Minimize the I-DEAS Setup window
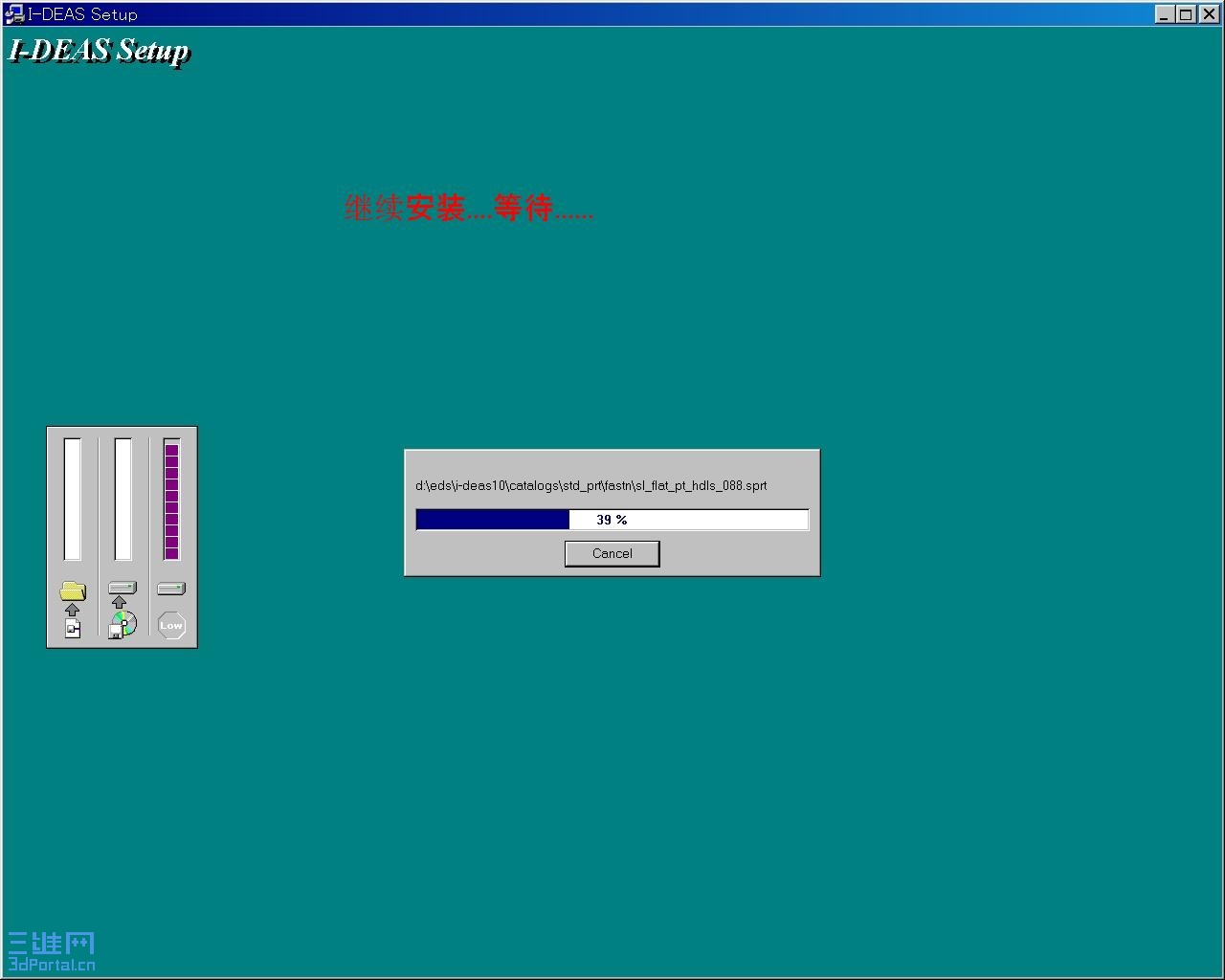1225x980 pixels. [x=1165, y=14]
